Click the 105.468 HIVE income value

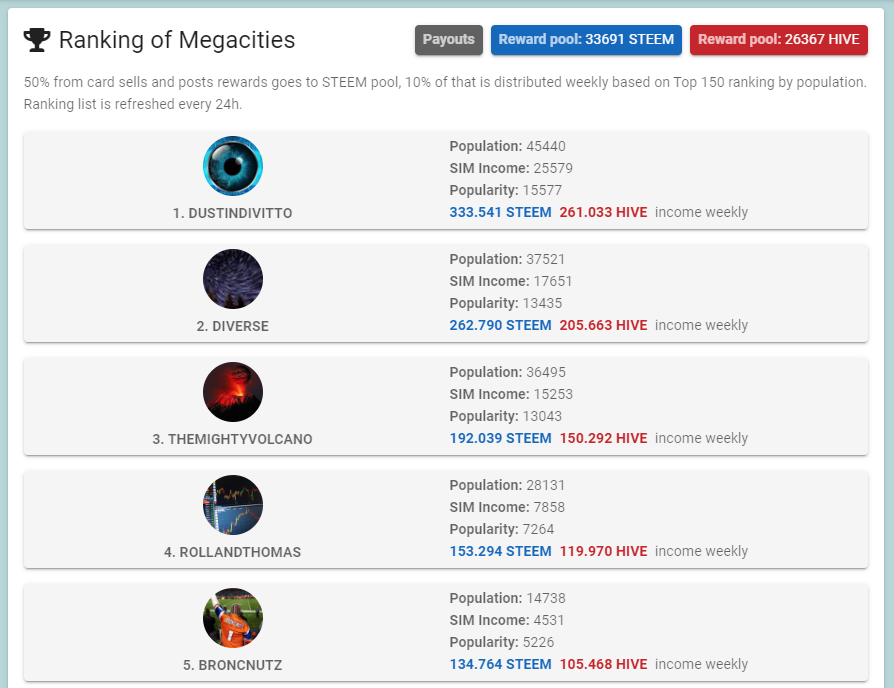(x=603, y=664)
